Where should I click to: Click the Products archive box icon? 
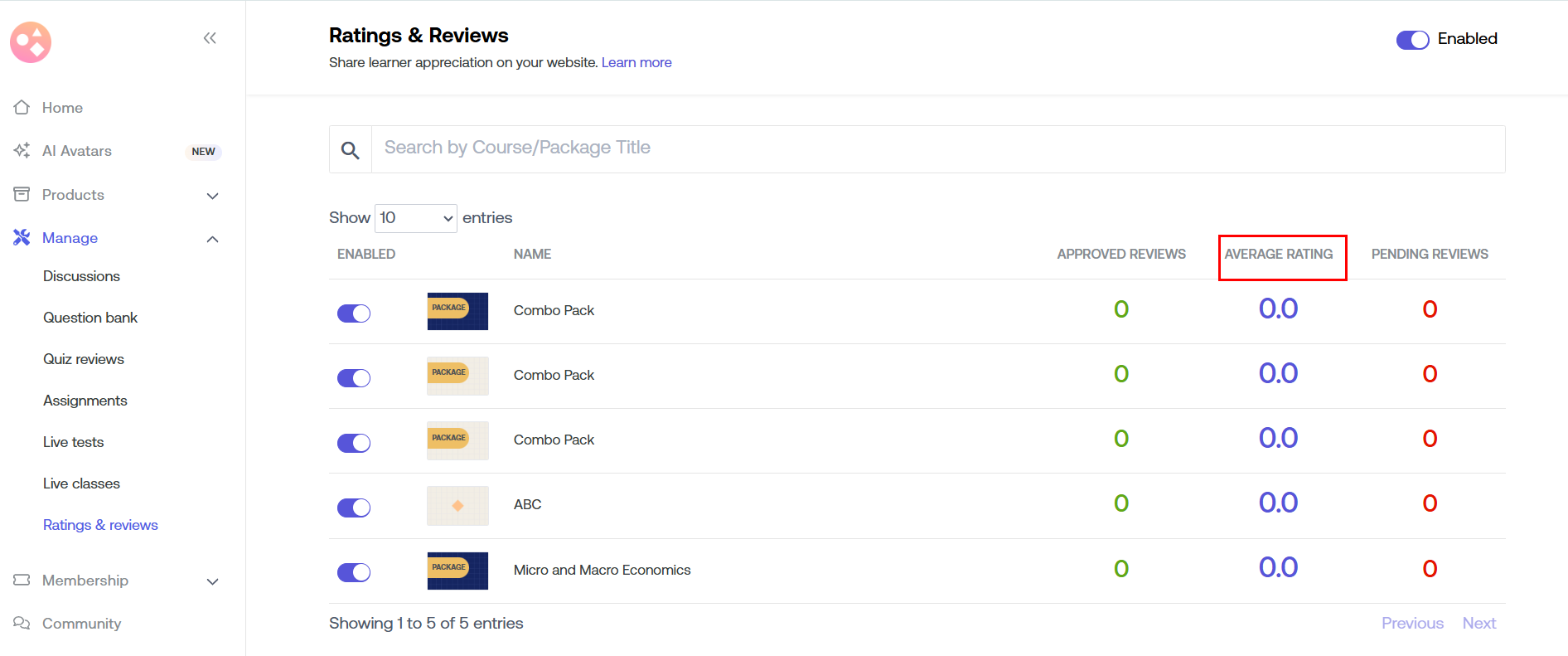coord(22,195)
